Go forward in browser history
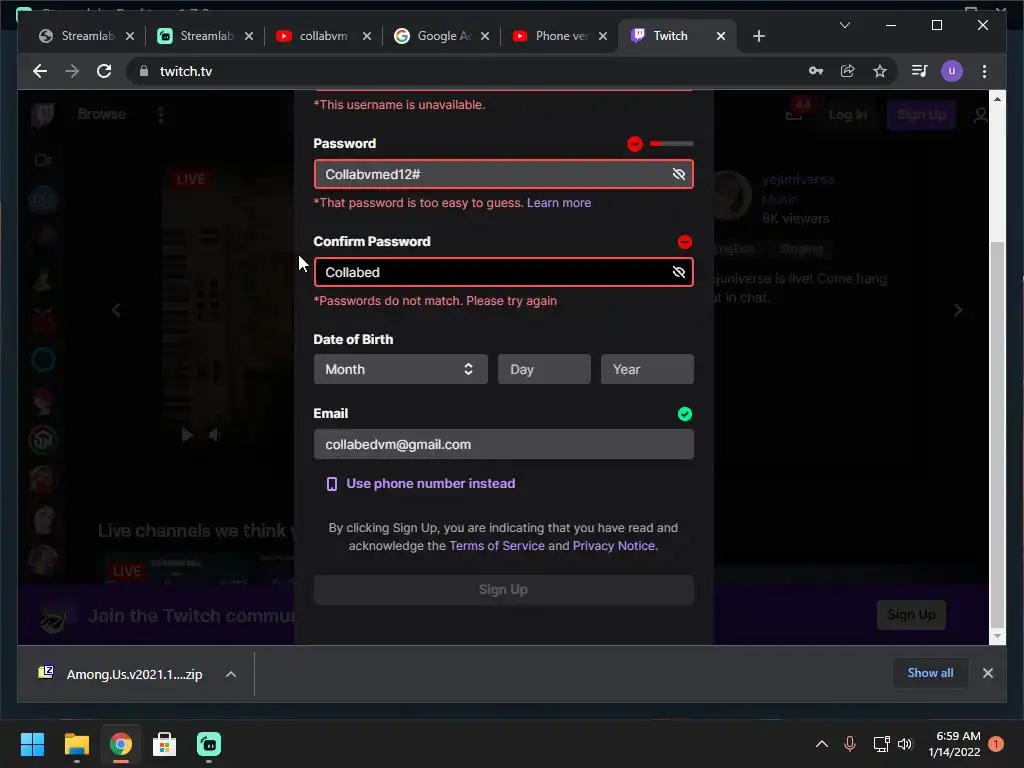The height and width of the screenshot is (768, 1024). click(72, 71)
